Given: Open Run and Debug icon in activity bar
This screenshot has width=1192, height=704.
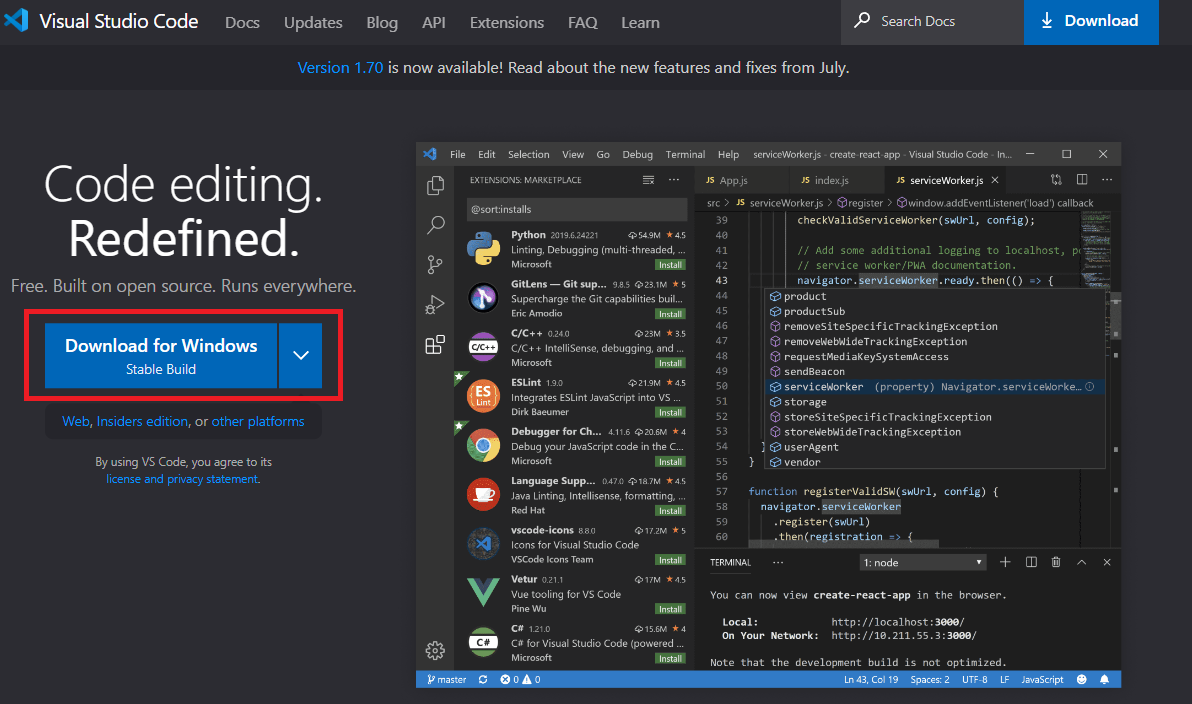Looking at the screenshot, I should pyautogui.click(x=435, y=305).
